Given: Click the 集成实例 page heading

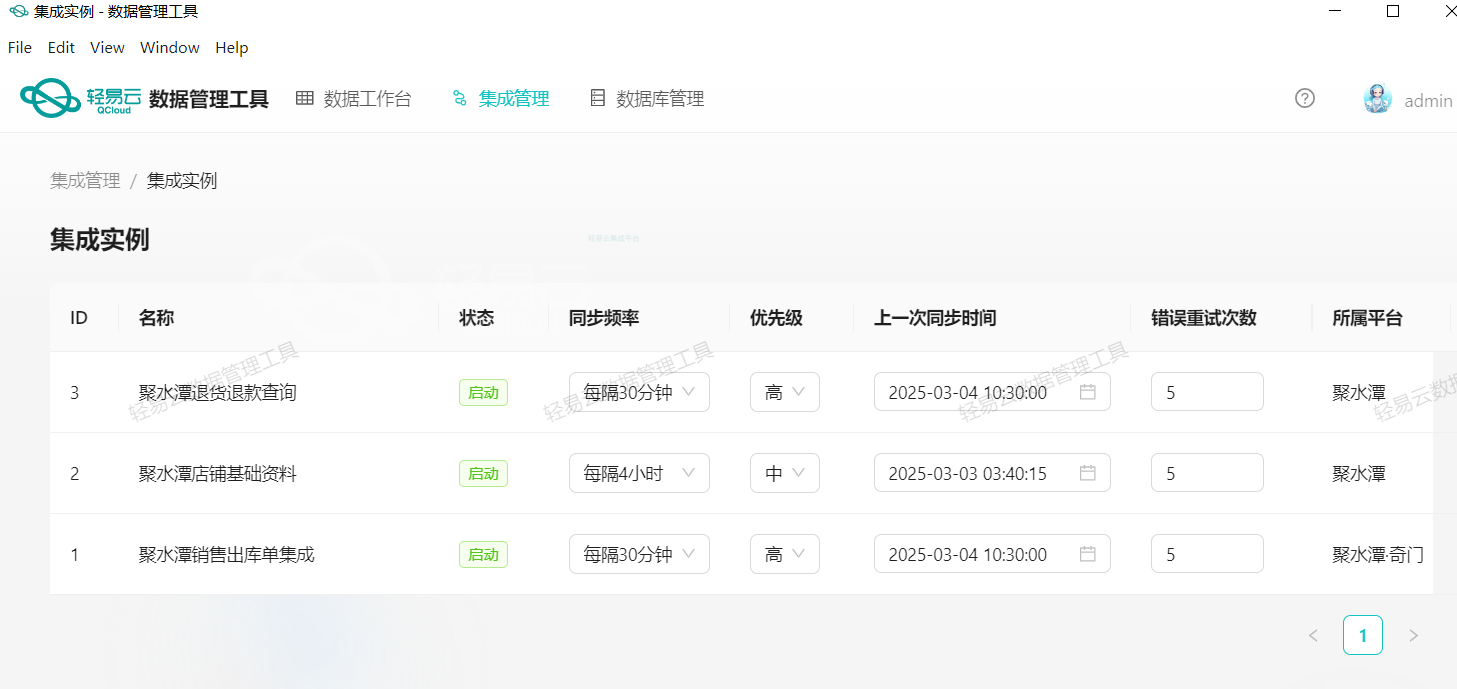Looking at the screenshot, I should [100, 240].
